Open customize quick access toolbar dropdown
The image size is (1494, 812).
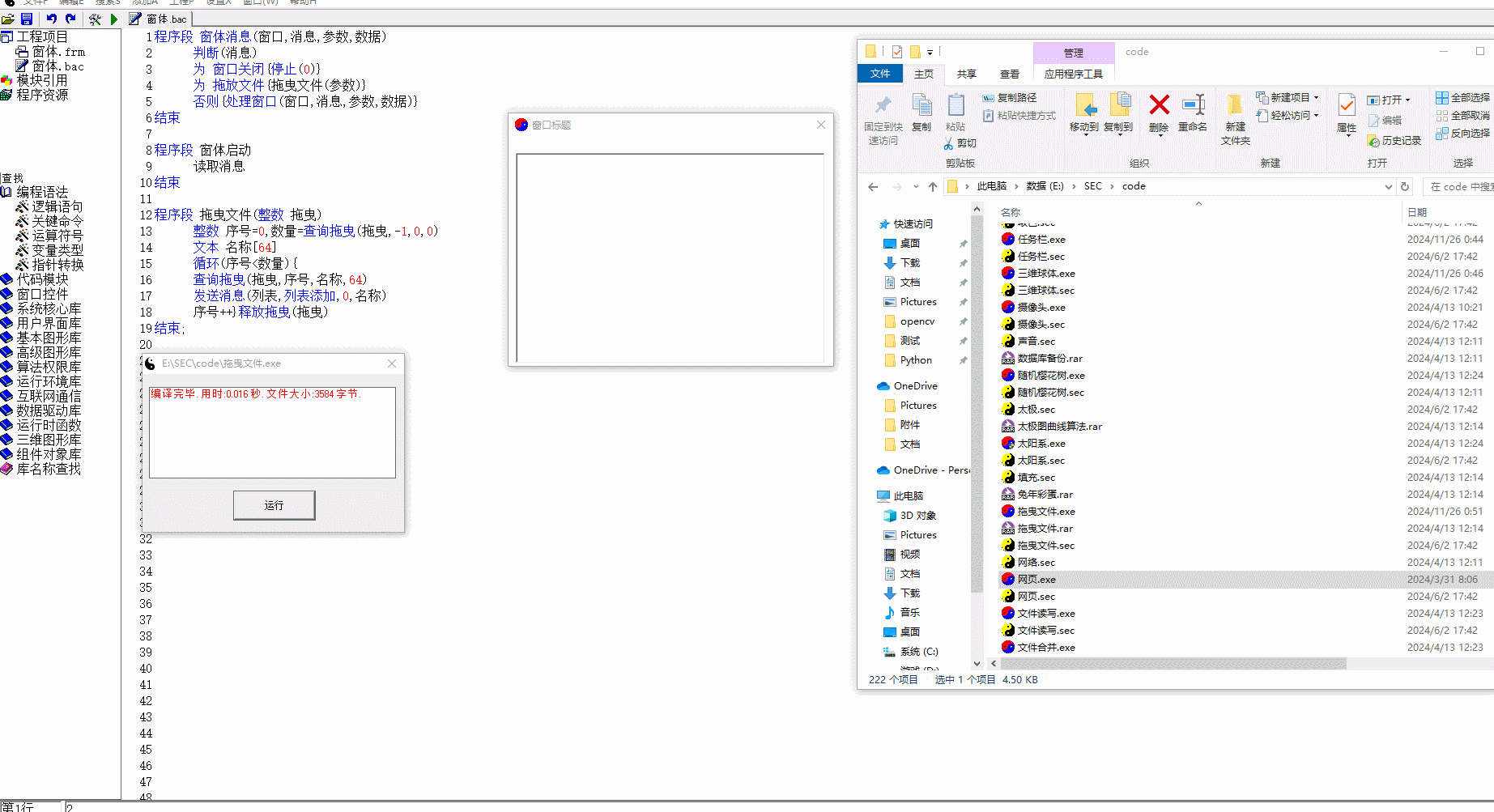click(930, 53)
